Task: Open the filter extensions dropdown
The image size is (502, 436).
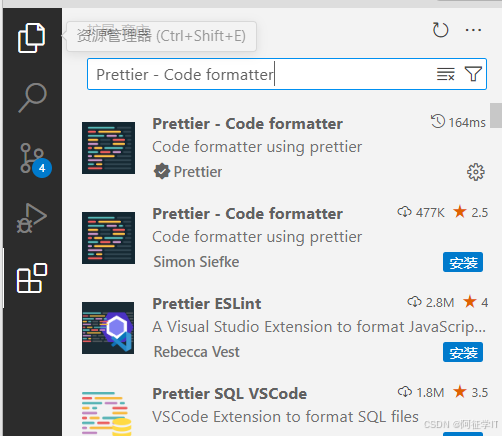Action: coord(473,74)
